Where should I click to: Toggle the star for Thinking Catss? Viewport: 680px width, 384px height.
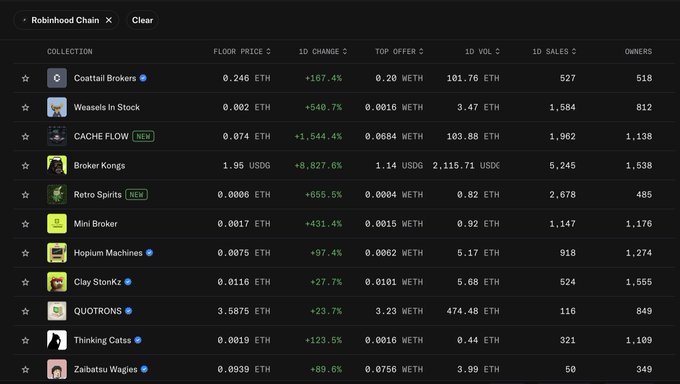[26, 340]
